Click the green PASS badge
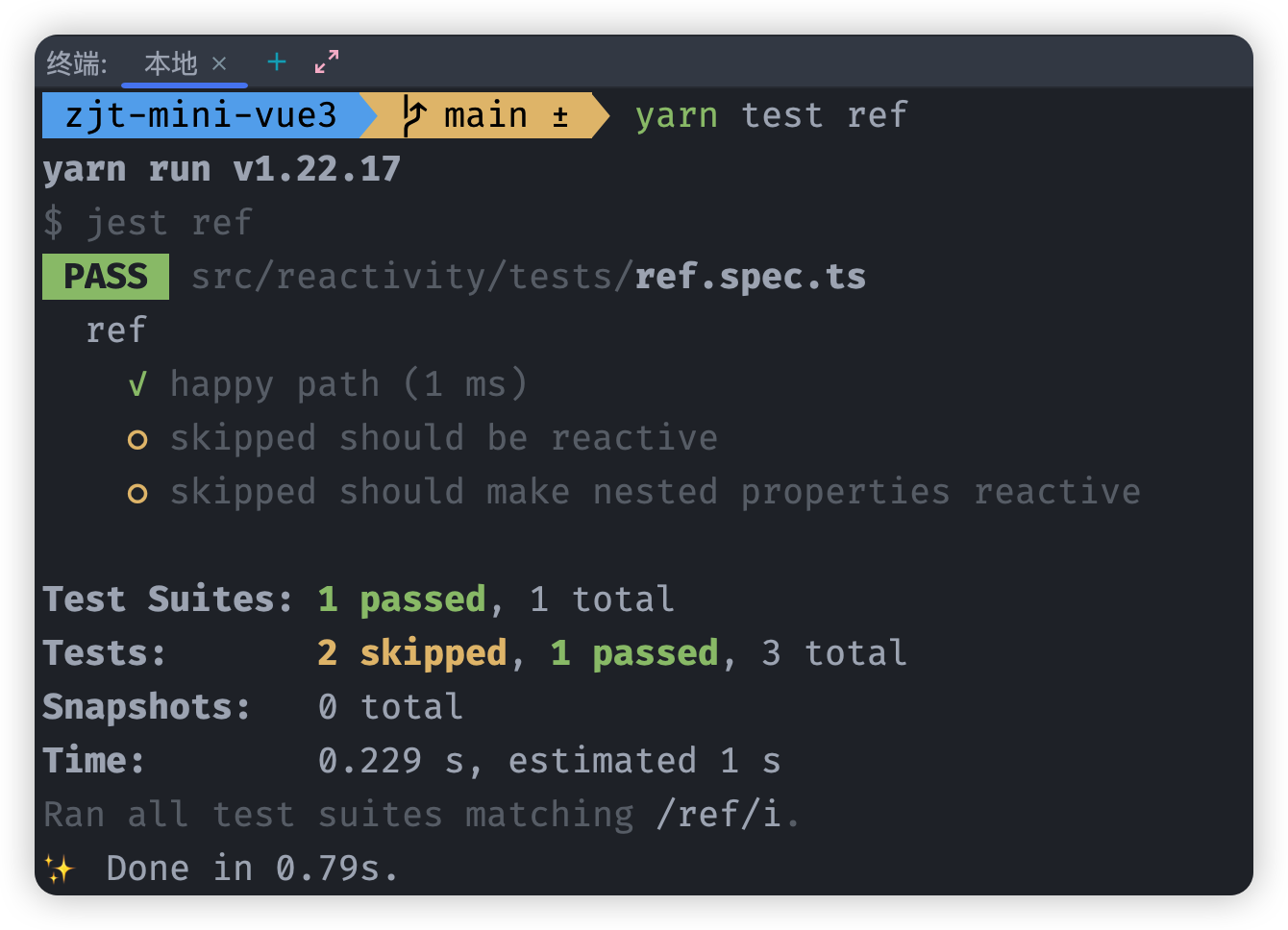This screenshot has height=930, width=1288. (x=106, y=277)
